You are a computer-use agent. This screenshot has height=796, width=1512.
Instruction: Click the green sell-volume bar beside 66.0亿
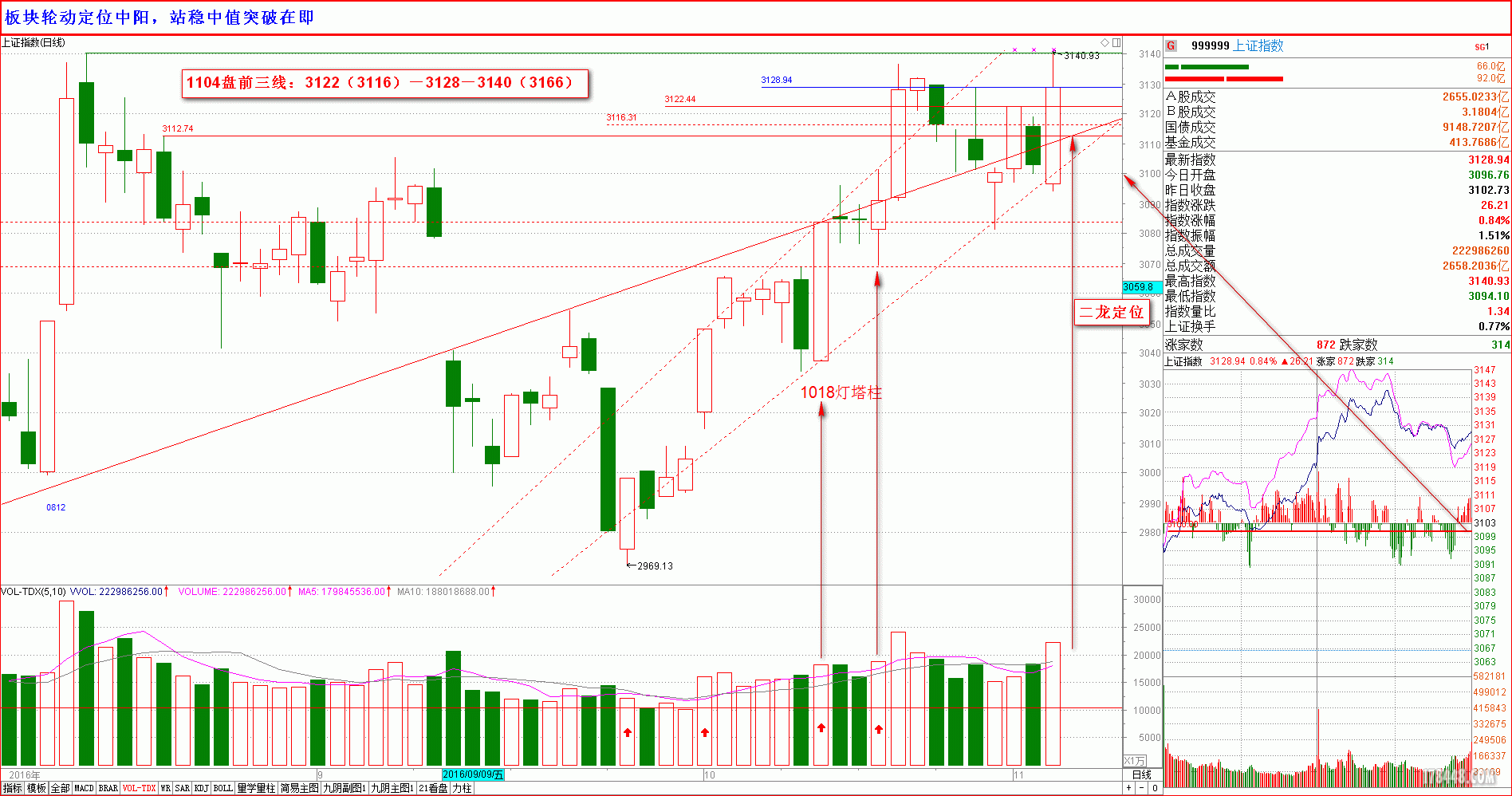[x=1207, y=67]
